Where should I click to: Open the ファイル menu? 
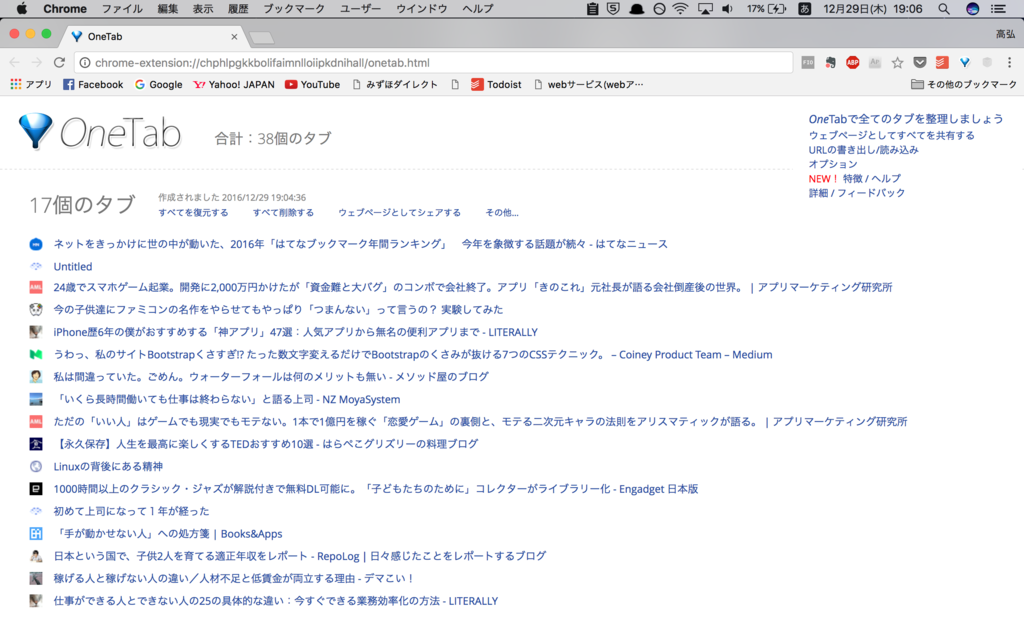(122, 8)
